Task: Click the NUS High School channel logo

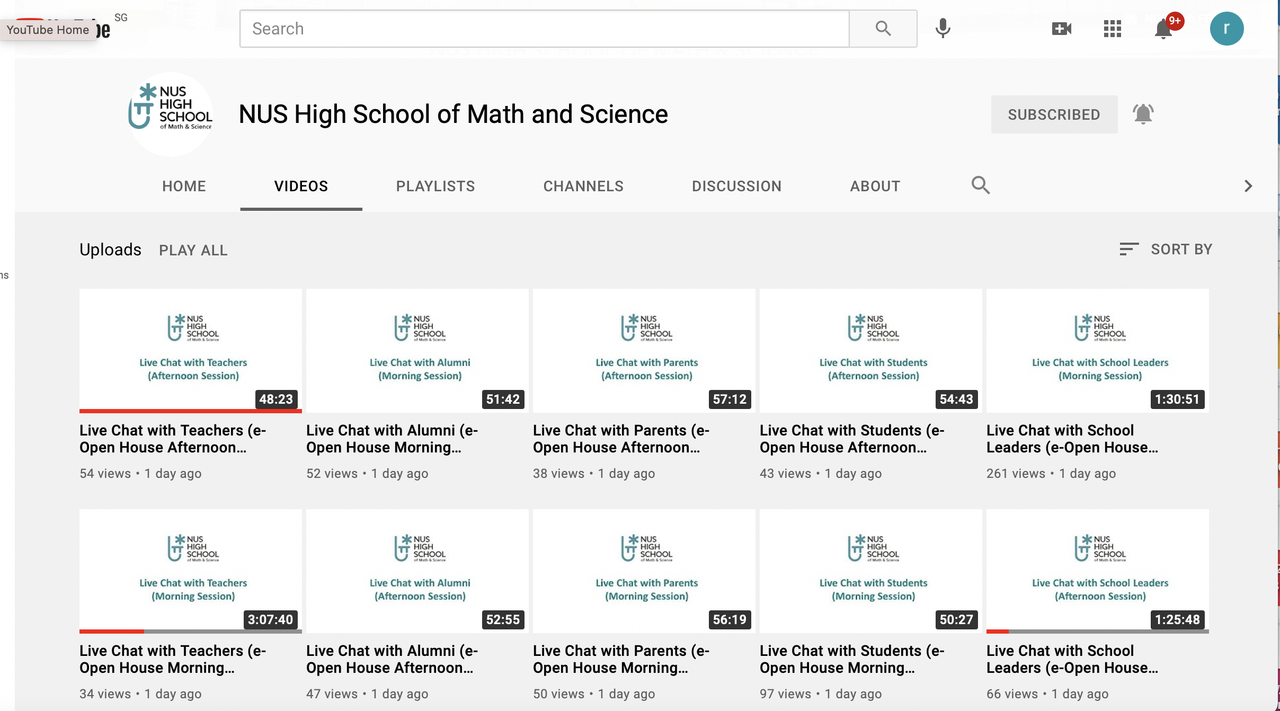Action: [x=171, y=114]
